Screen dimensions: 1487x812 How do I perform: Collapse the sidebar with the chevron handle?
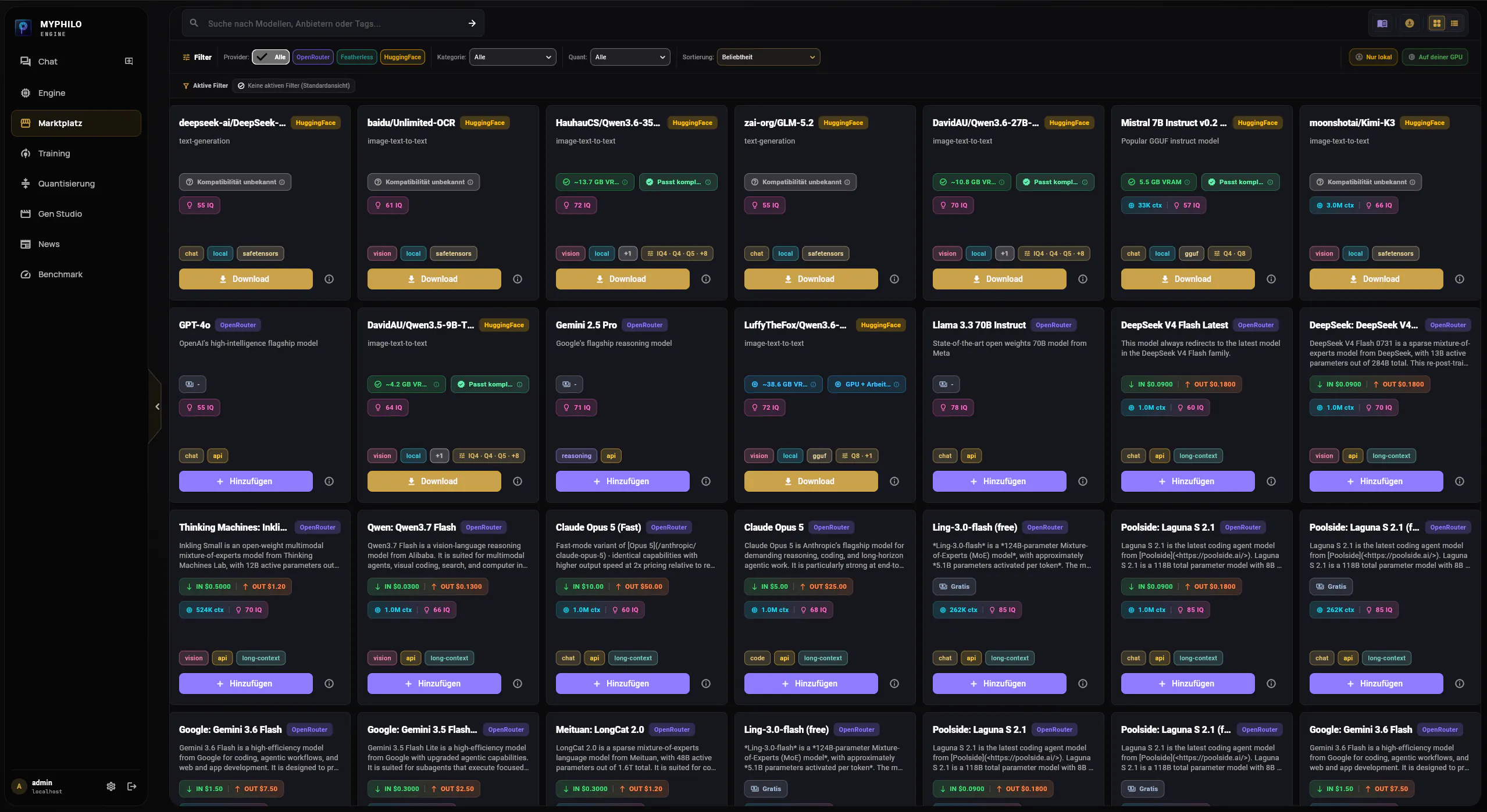(156, 406)
